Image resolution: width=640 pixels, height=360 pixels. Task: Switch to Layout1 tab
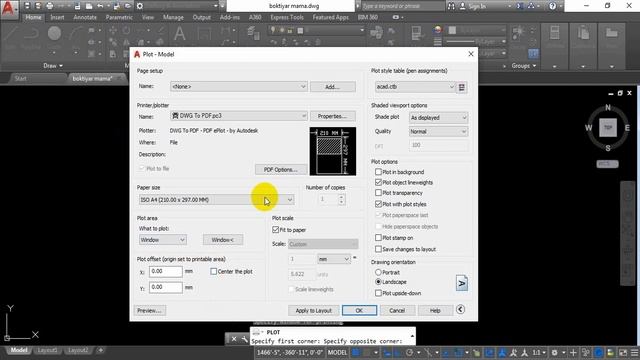[x=47, y=350]
